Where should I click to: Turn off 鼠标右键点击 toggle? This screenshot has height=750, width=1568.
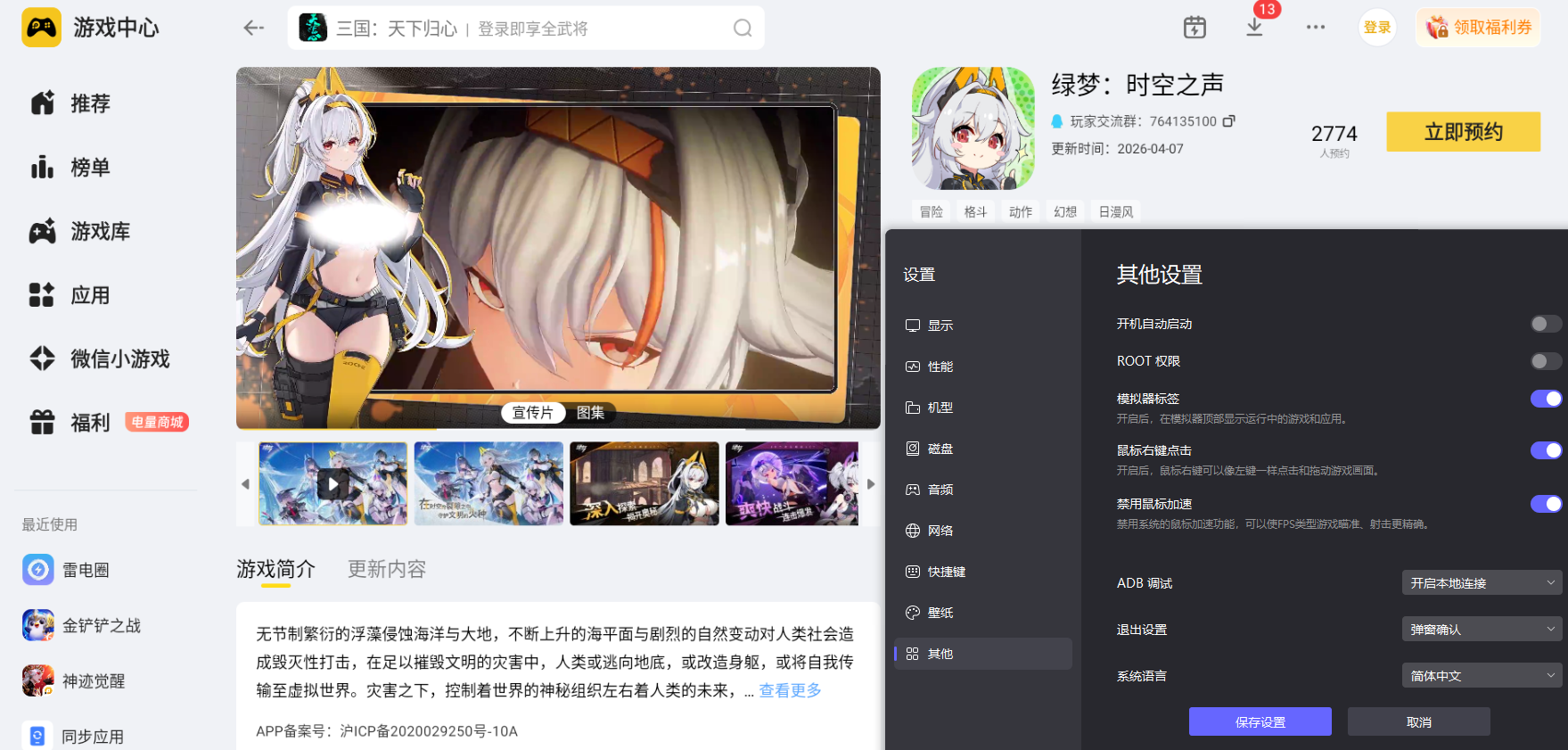coord(1546,450)
